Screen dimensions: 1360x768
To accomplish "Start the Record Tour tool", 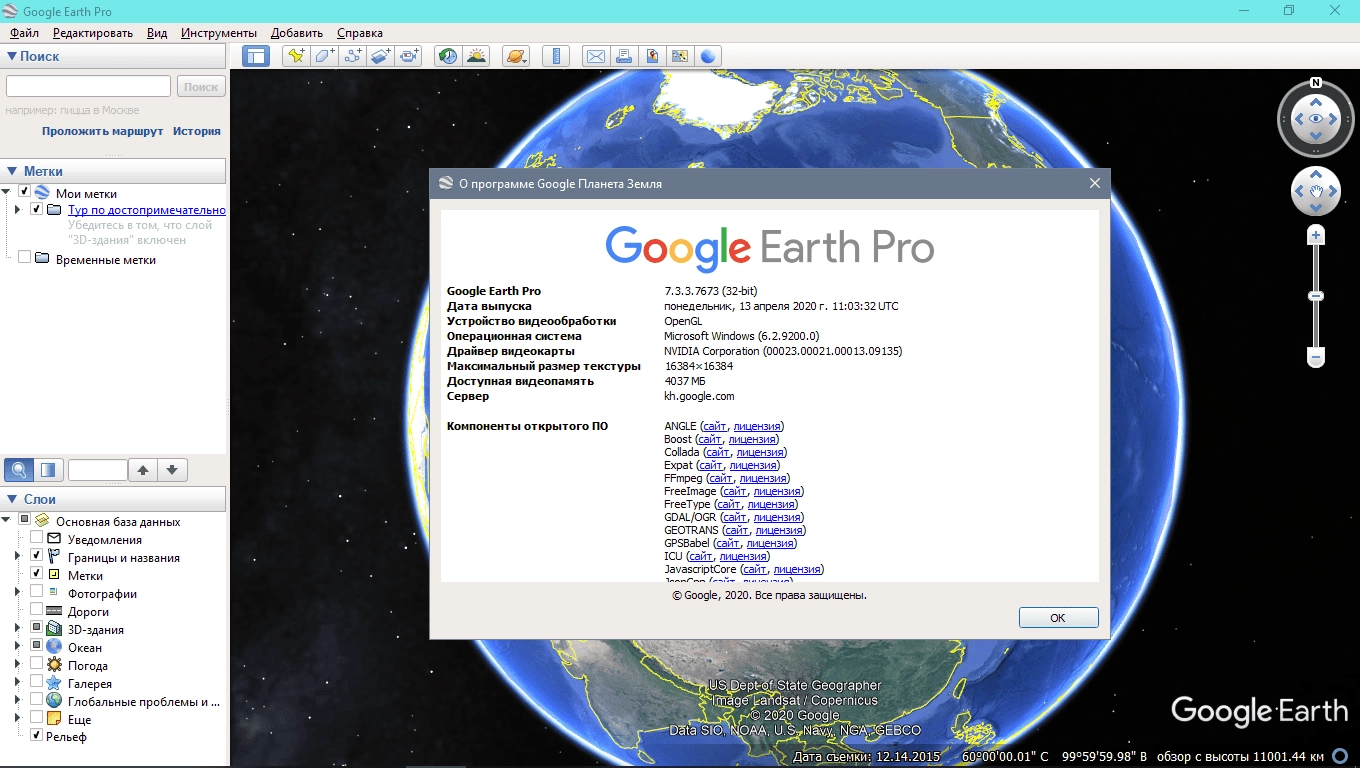I will point(408,56).
